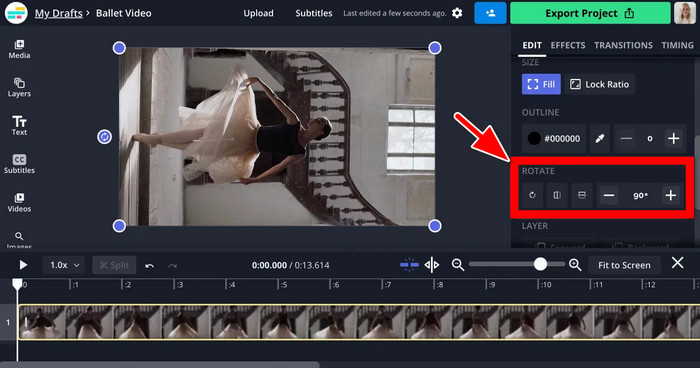
Task: Click the bottom-left resize handle
Action: coord(119,226)
